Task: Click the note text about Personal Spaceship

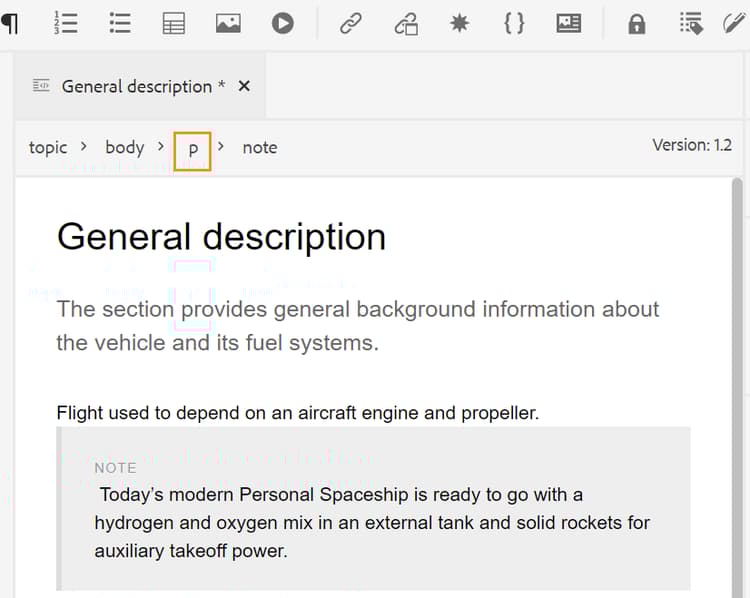Action: click(x=372, y=522)
